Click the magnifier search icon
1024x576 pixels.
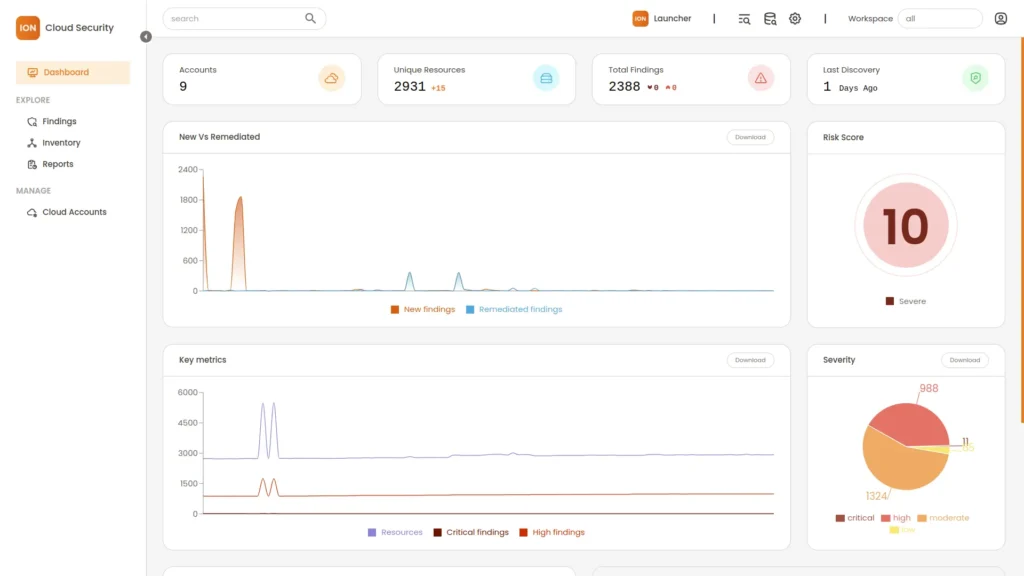tap(310, 18)
